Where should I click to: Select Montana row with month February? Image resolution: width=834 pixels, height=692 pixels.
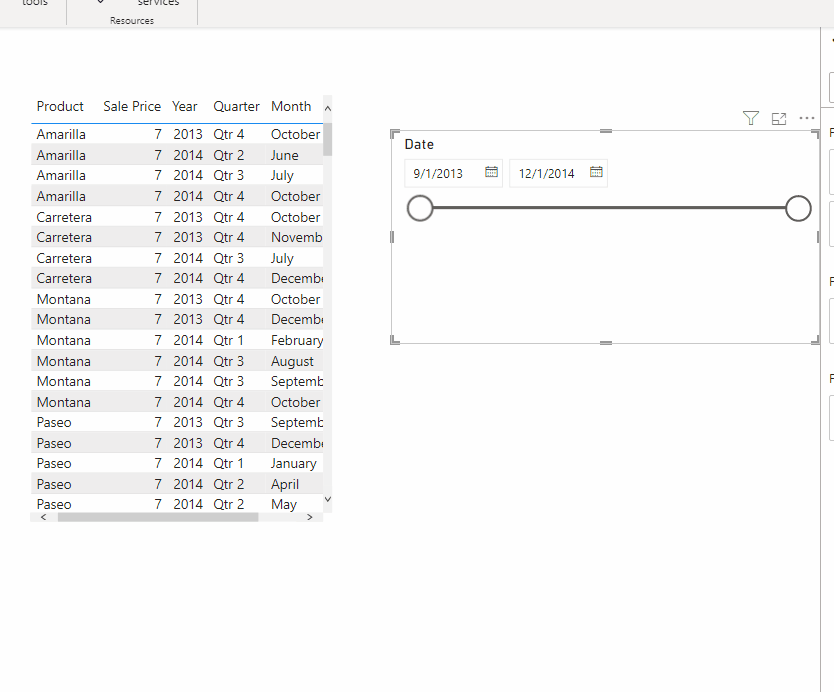pos(177,340)
